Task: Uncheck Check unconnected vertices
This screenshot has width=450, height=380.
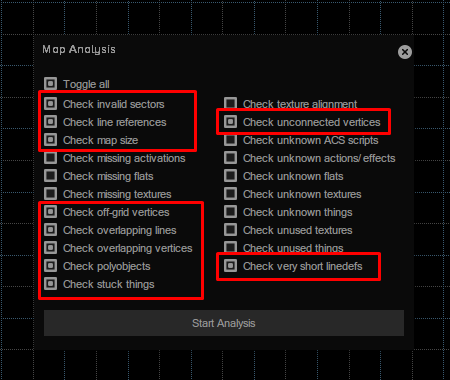Action: (230, 122)
